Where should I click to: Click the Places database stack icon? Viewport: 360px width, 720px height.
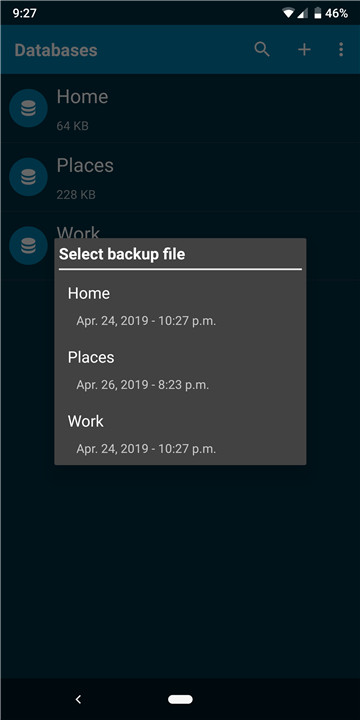28,177
